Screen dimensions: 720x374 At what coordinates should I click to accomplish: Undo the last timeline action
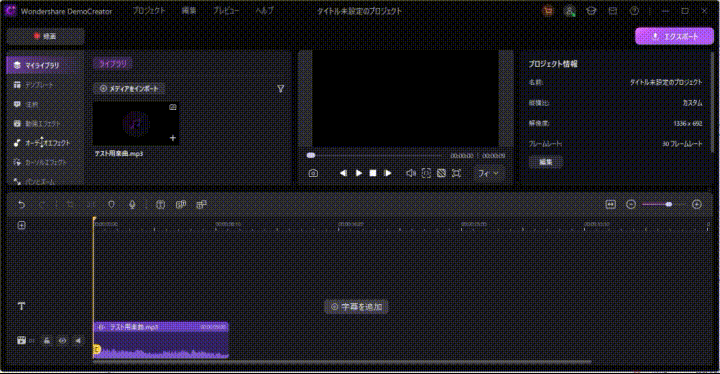22,204
